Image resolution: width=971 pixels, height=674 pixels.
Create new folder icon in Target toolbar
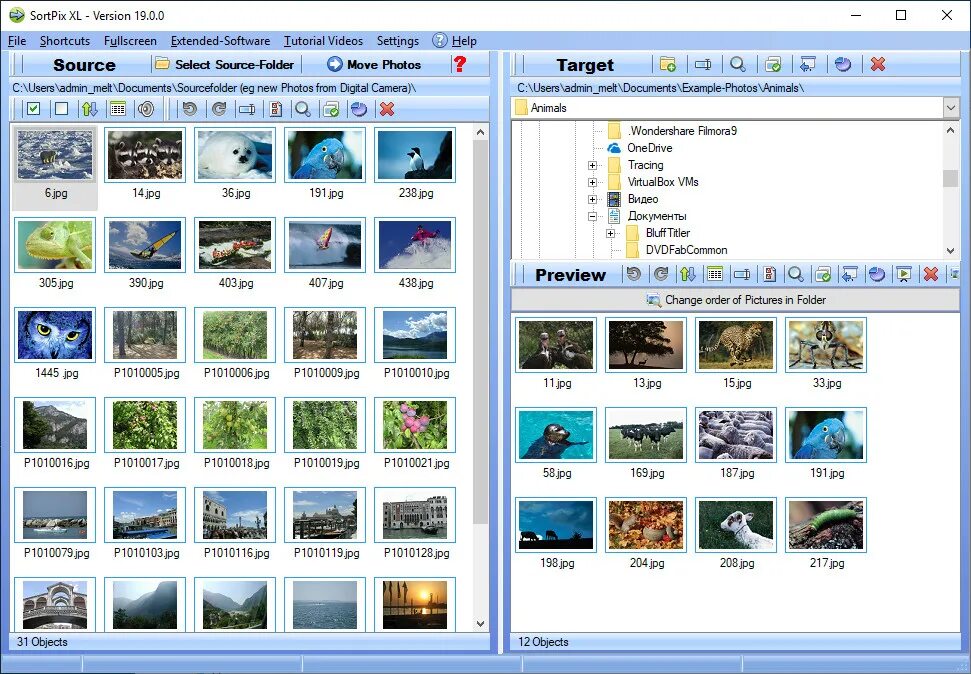click(668, 64)
